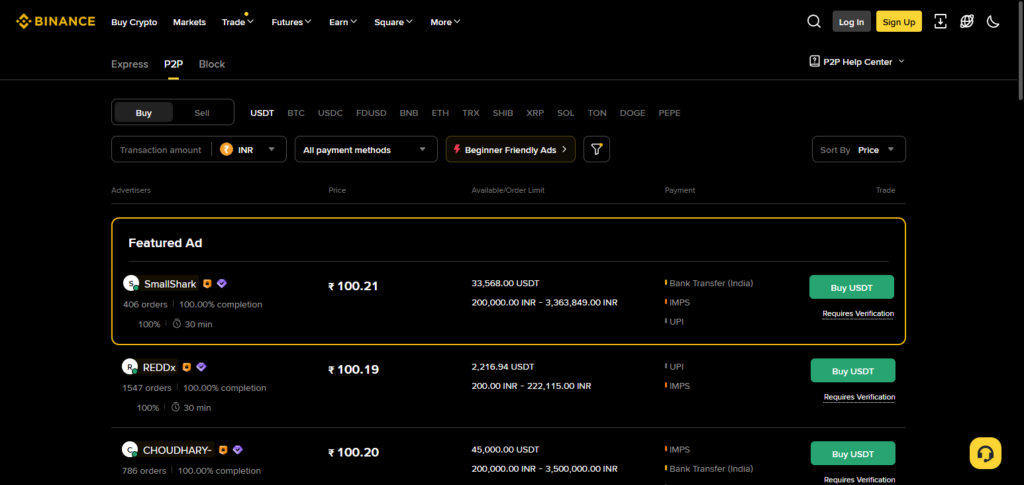Click REDDx's 30 min timer icon
Image resolution: width=1024 pixels, height=485 pixels.
176,407
